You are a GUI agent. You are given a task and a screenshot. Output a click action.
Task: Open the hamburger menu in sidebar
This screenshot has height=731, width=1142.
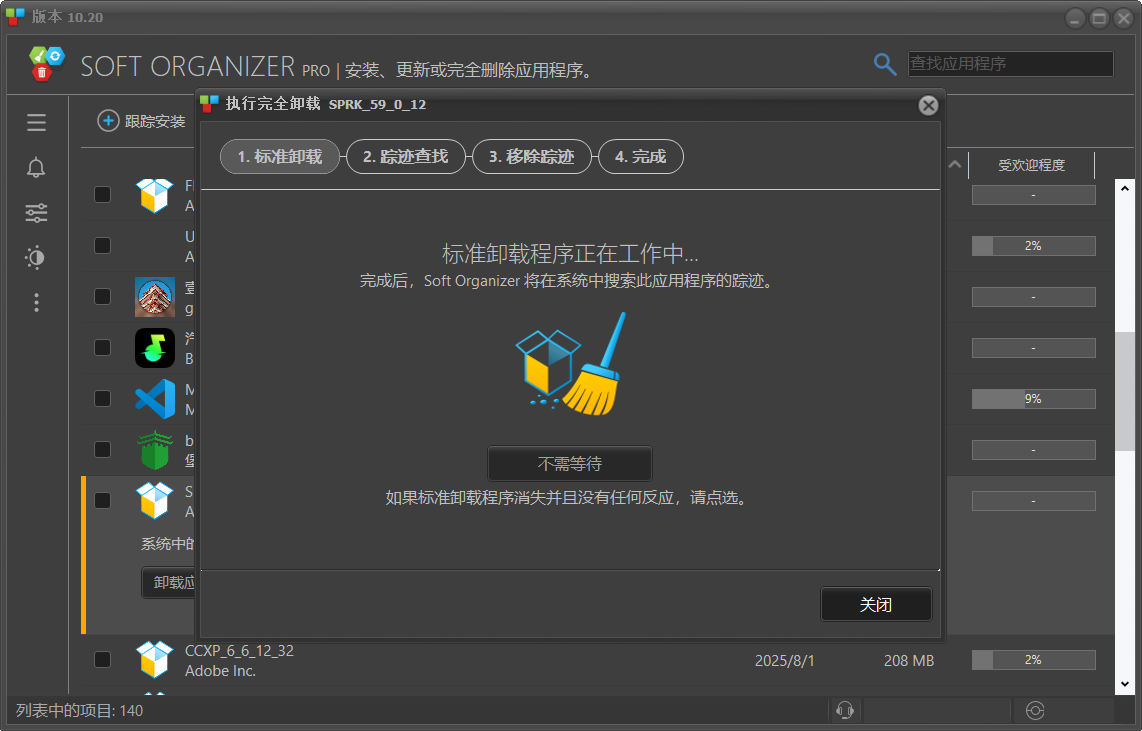pos(36,122)
